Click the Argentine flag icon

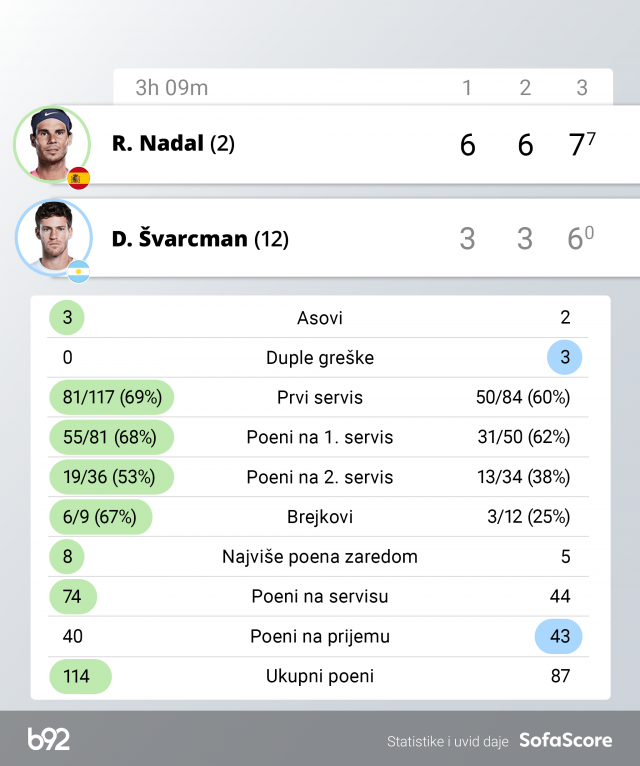[x=79, y=271]
